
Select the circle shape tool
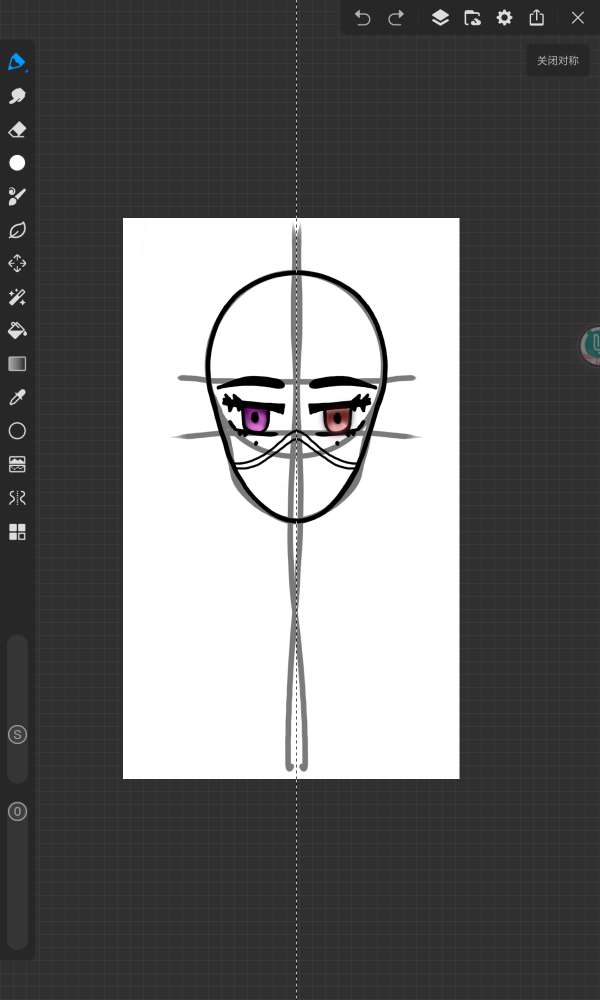coord(17,431)
